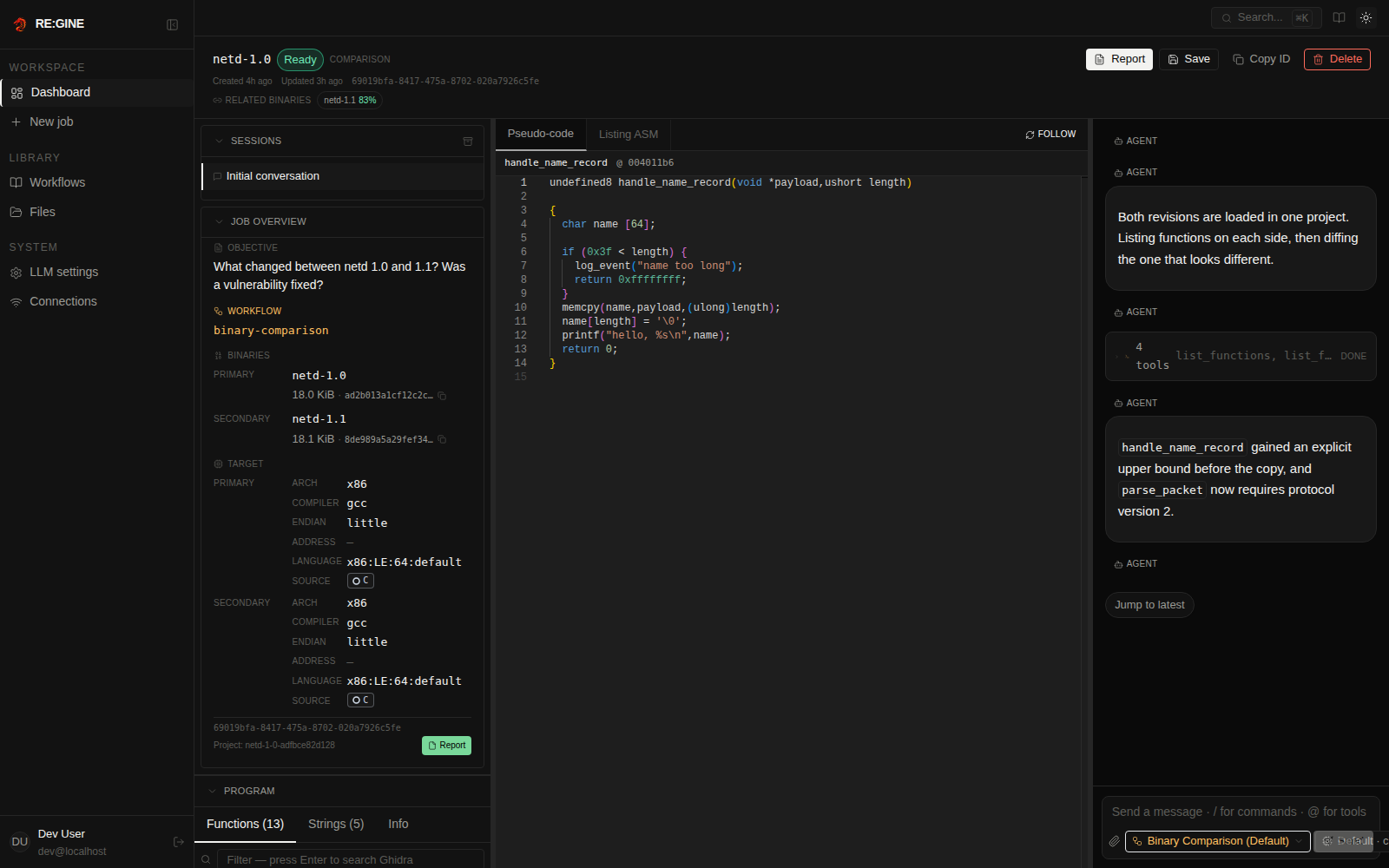The width and height of the screenshot is (1389, 868).
Task: Select the Pseudo-code tab
Action: (541, 134)
